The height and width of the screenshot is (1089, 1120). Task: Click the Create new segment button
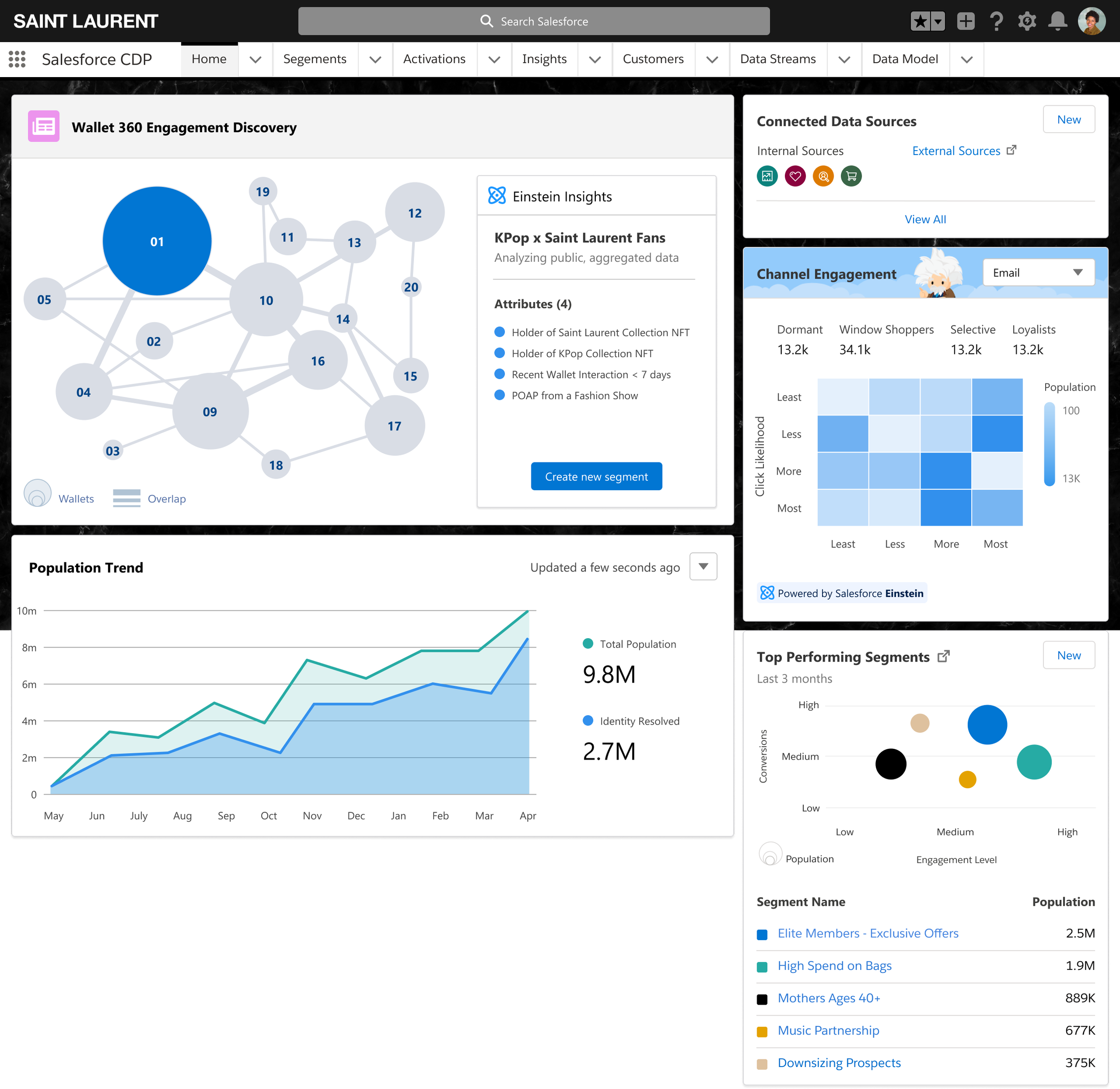tap(596, 476)
